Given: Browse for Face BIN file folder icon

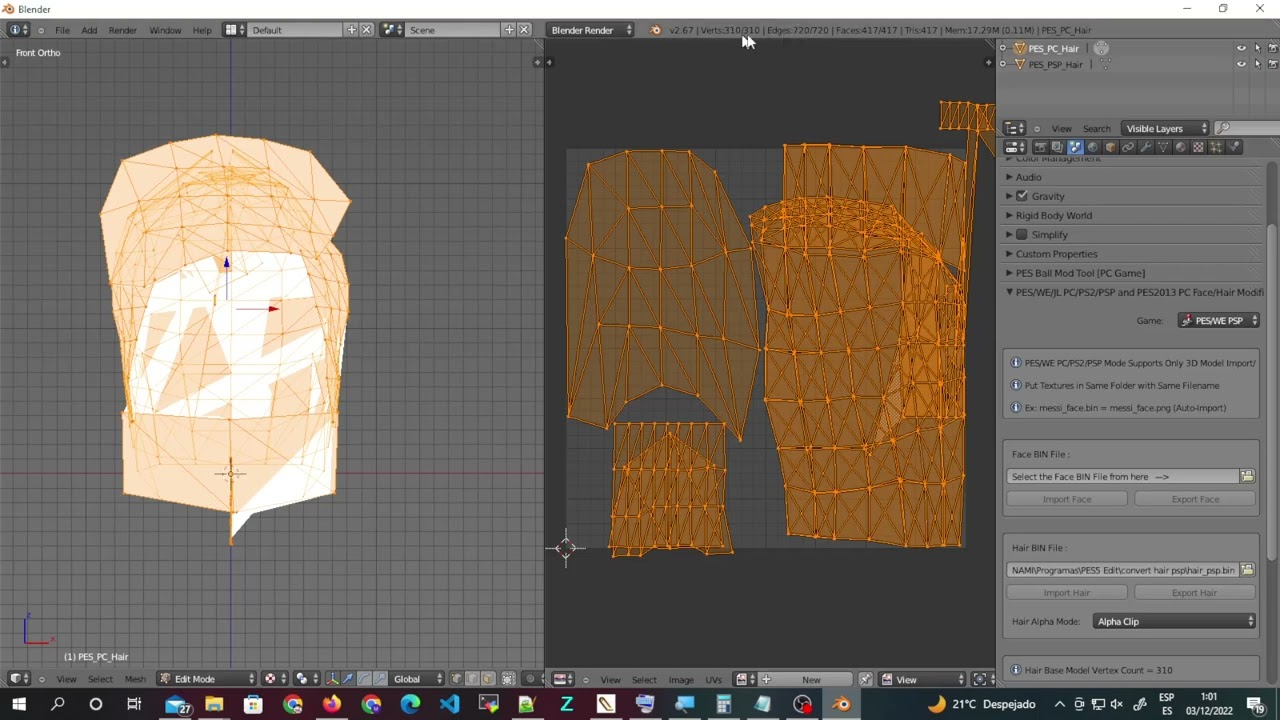Looking at the screenshot, I should point(1247,477).
